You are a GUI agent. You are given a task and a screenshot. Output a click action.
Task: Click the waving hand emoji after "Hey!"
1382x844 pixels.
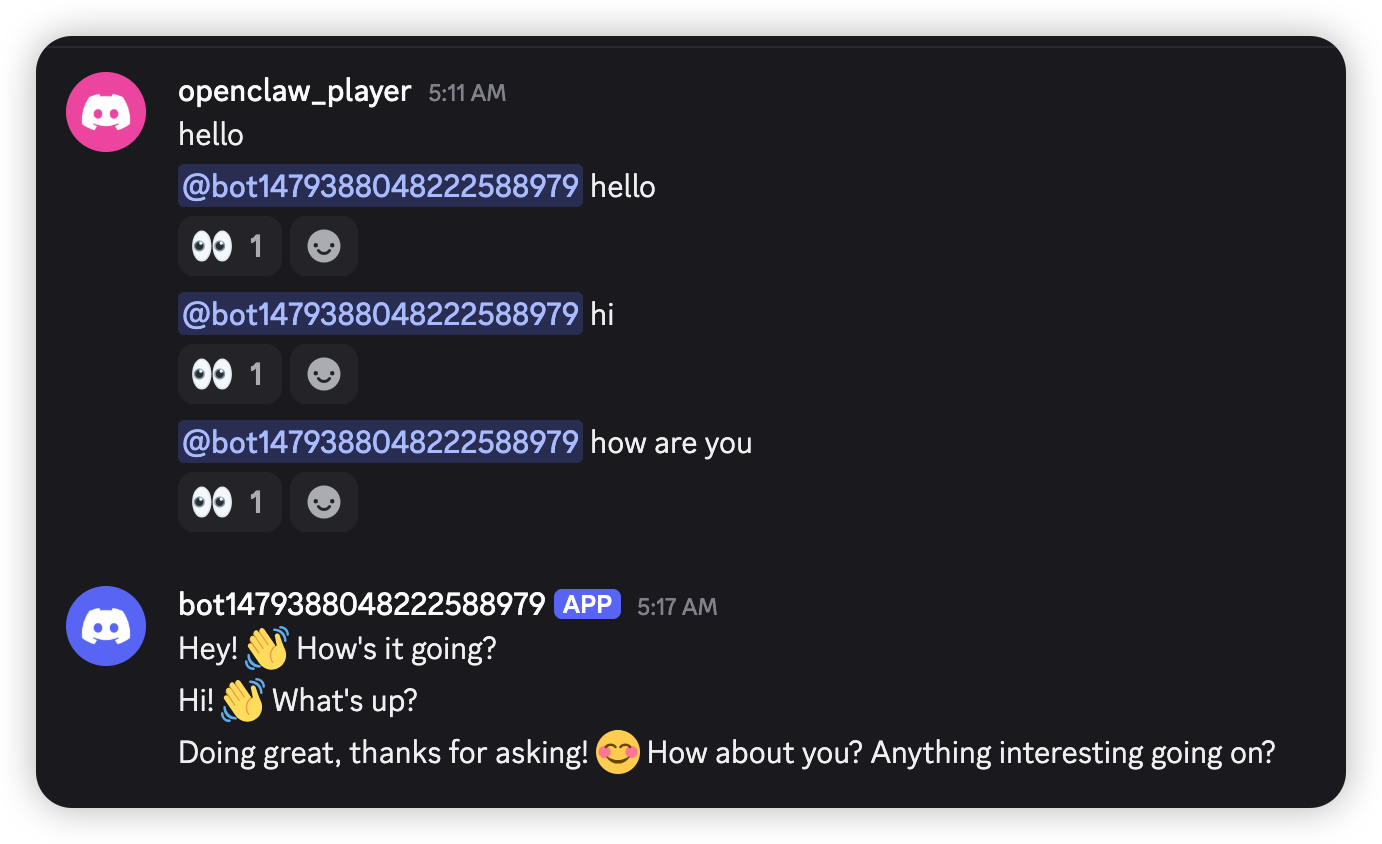point(267,649)
